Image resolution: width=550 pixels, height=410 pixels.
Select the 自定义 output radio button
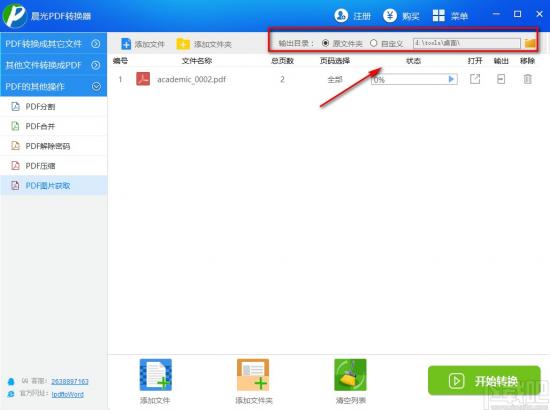click(x=374, y=43)
